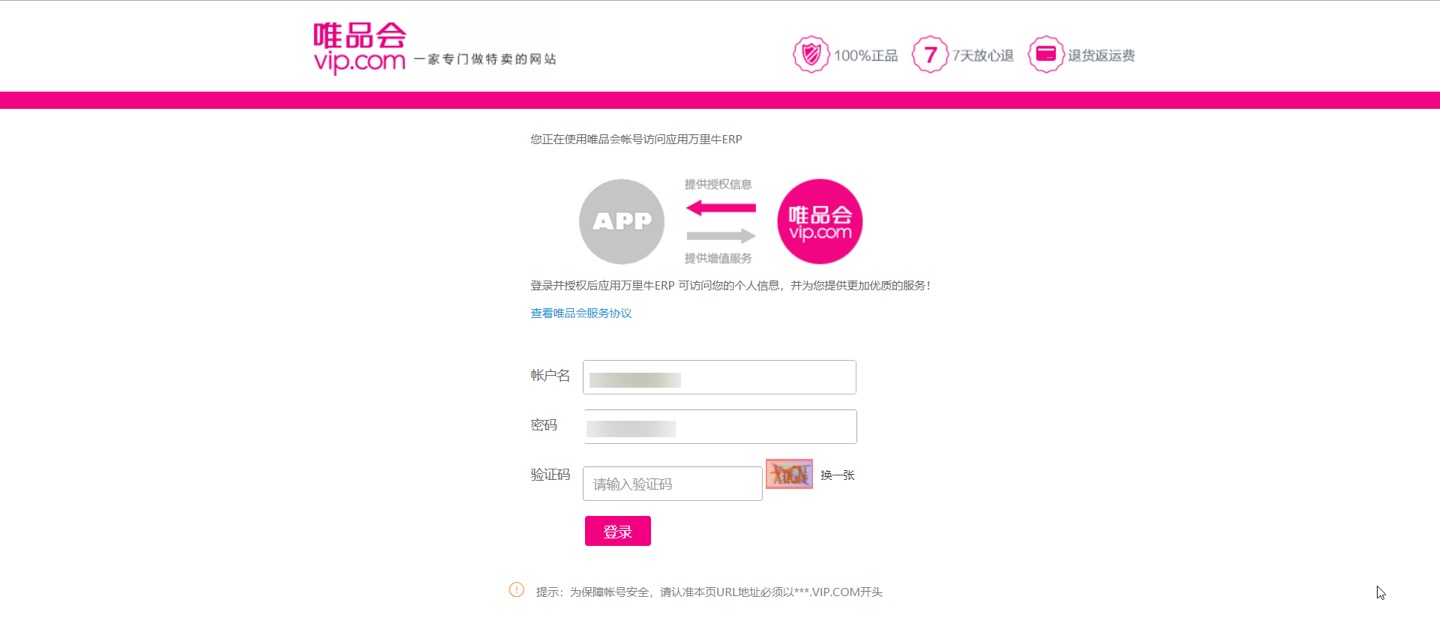
Task: Click the 唯品会 vip.com logo
Action: point(360,47)
